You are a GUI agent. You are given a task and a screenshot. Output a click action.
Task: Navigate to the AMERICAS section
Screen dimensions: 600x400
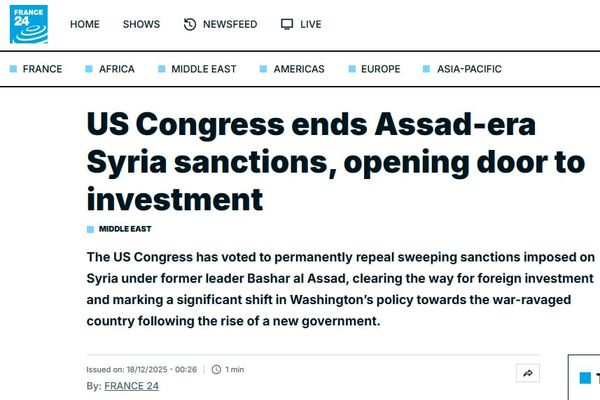[300, 69]
